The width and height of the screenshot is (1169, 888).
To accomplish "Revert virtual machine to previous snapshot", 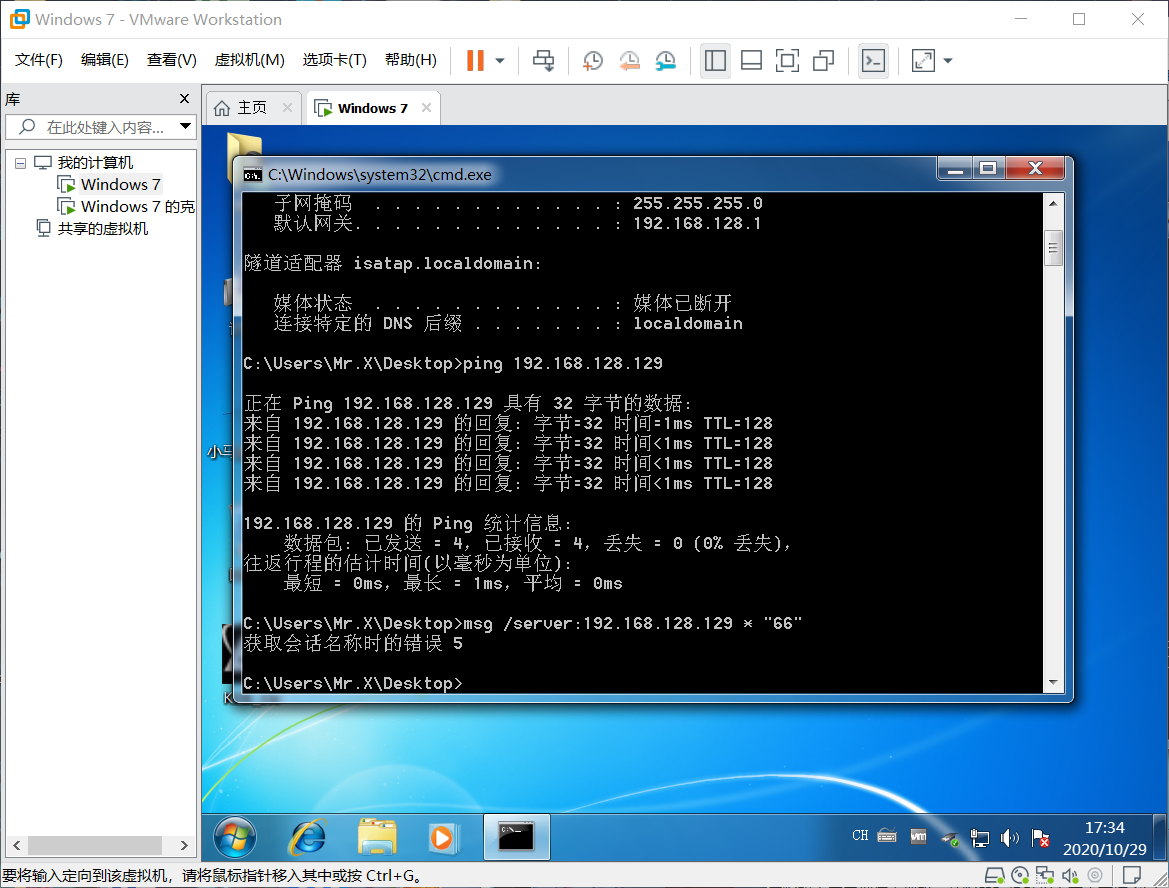I will [x=629, y=60].
